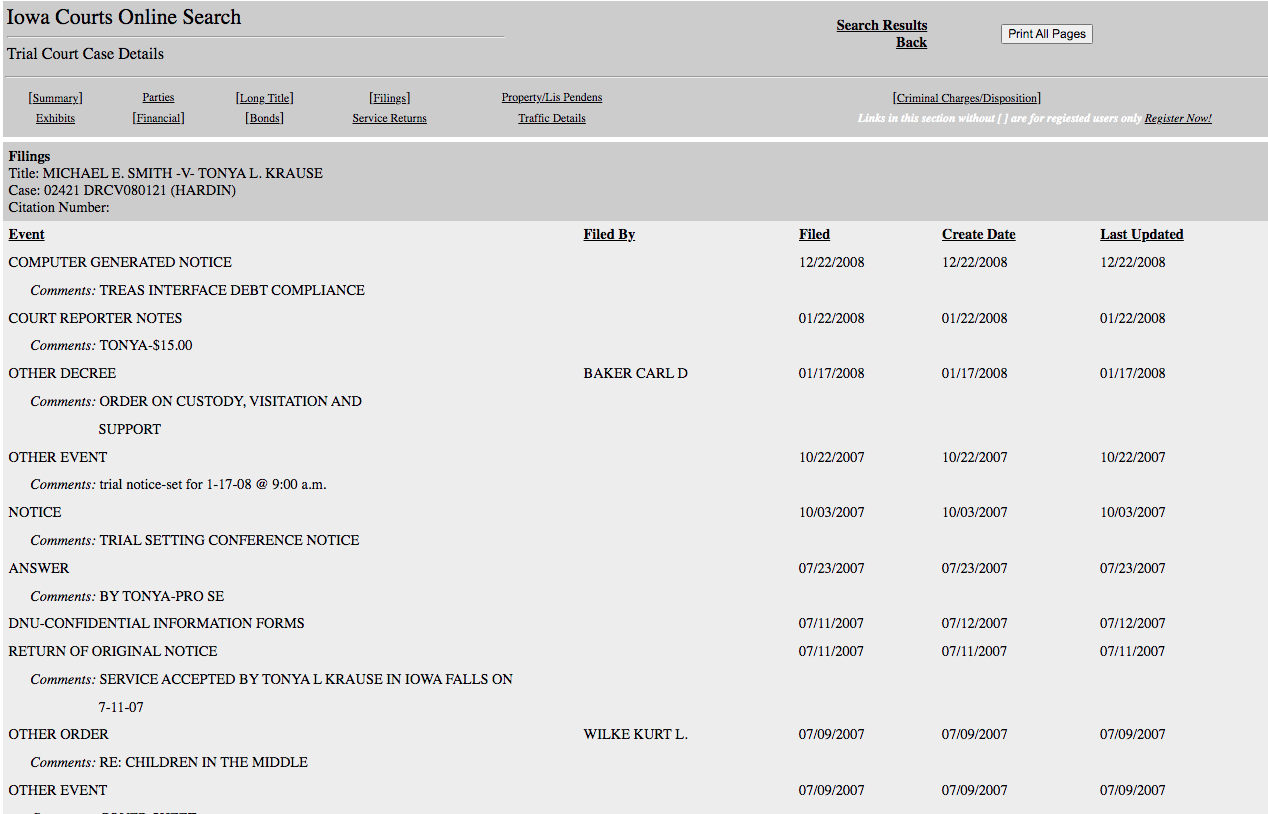Select RETURN OF ORIGINAL NOTICE event
Viewport: 1268px width, 814px height.
click(x=113, y=651)
